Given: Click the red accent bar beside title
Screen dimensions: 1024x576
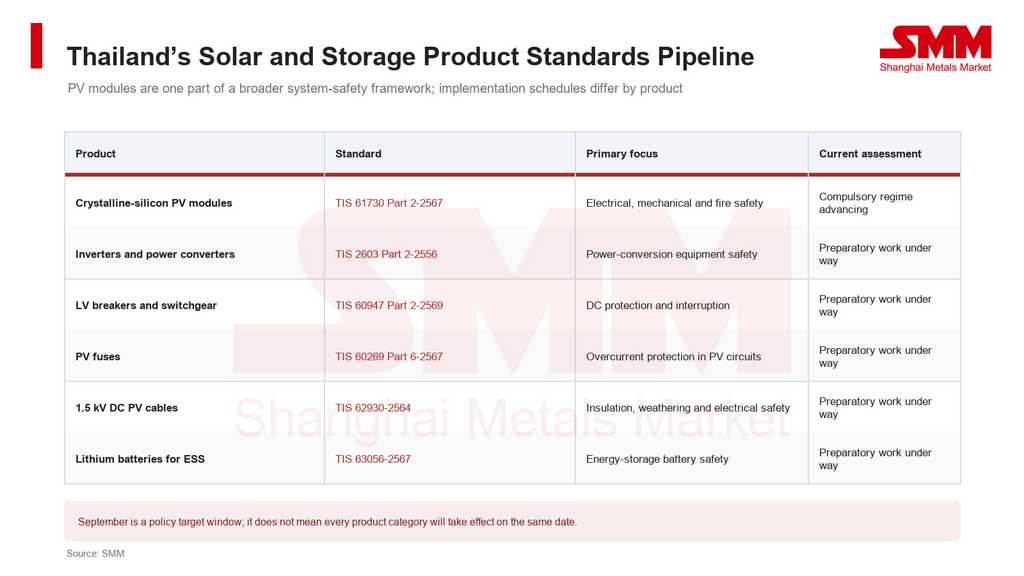Looking at the screenshot, I should (37, 46).
